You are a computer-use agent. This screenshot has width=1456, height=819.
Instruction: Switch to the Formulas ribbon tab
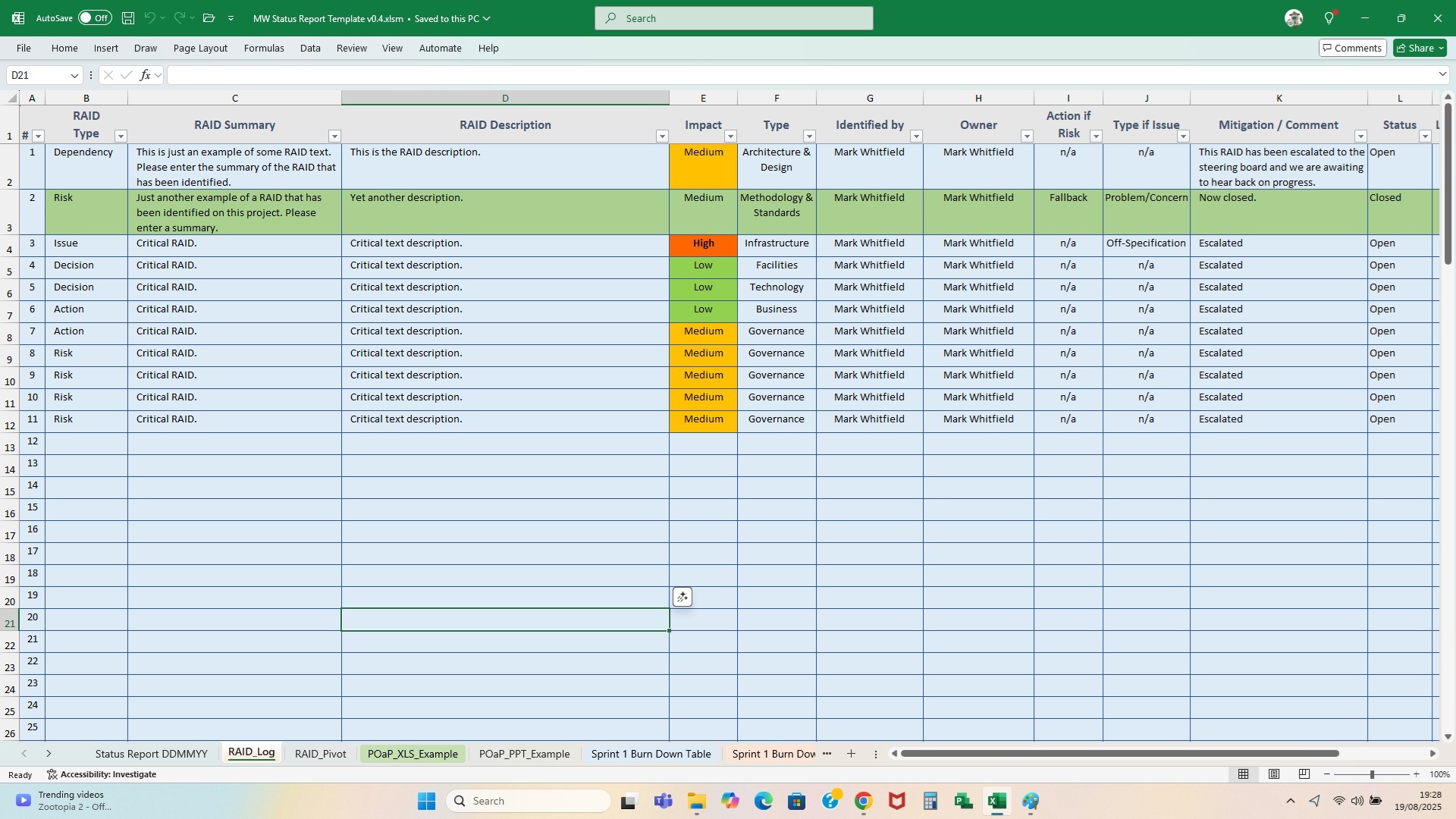[x=264, y=48]
